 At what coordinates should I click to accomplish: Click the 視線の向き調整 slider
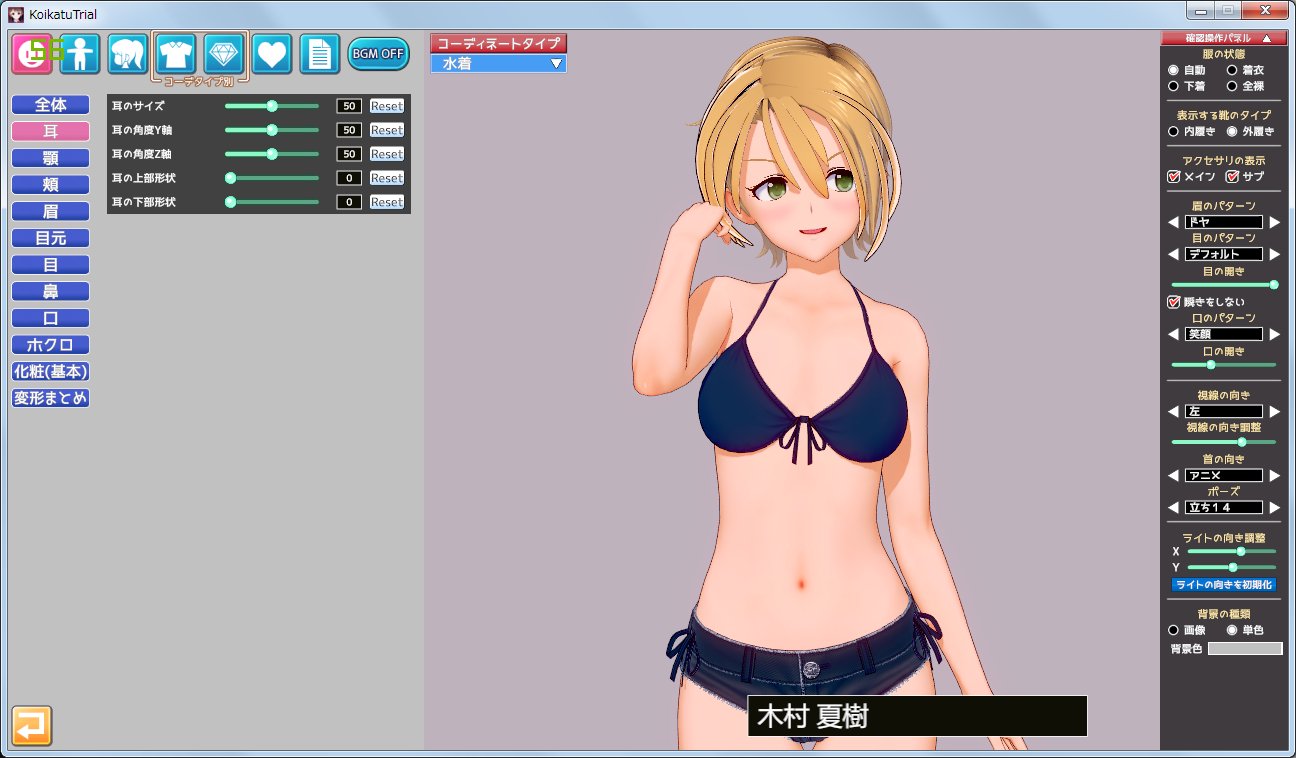point(1224,441)
